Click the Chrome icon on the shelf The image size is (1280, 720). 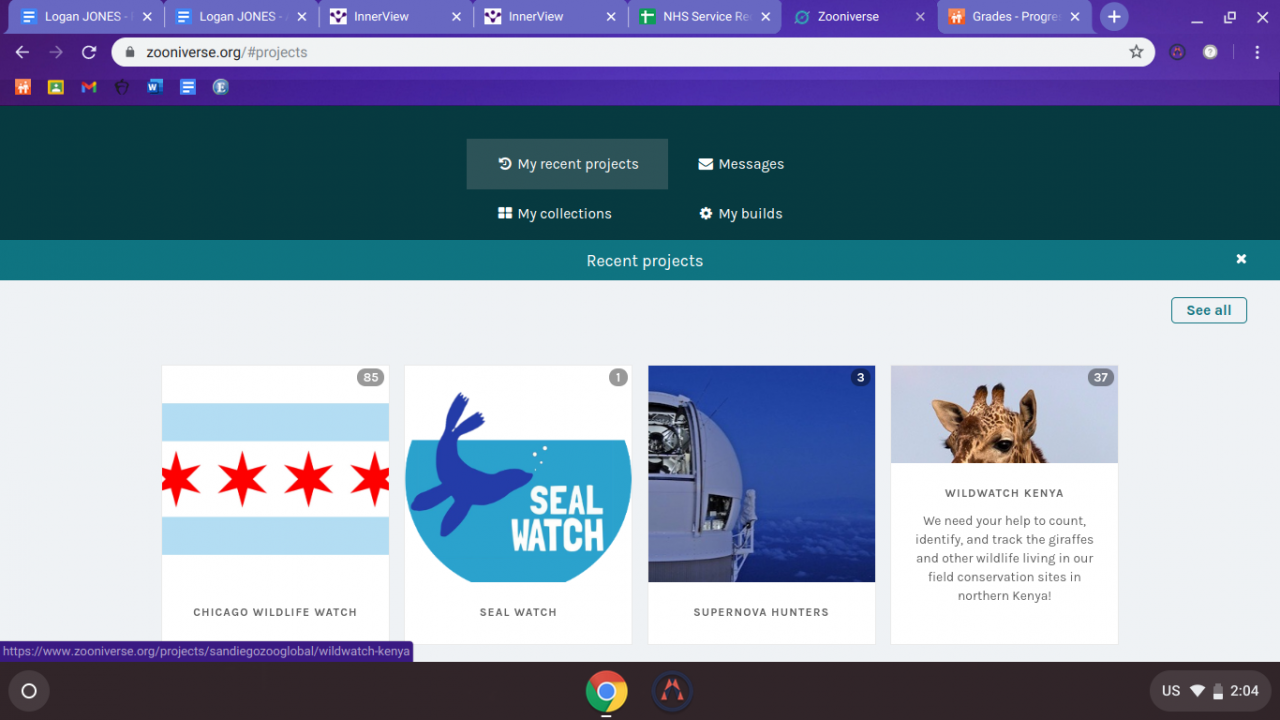coord(606,691)
